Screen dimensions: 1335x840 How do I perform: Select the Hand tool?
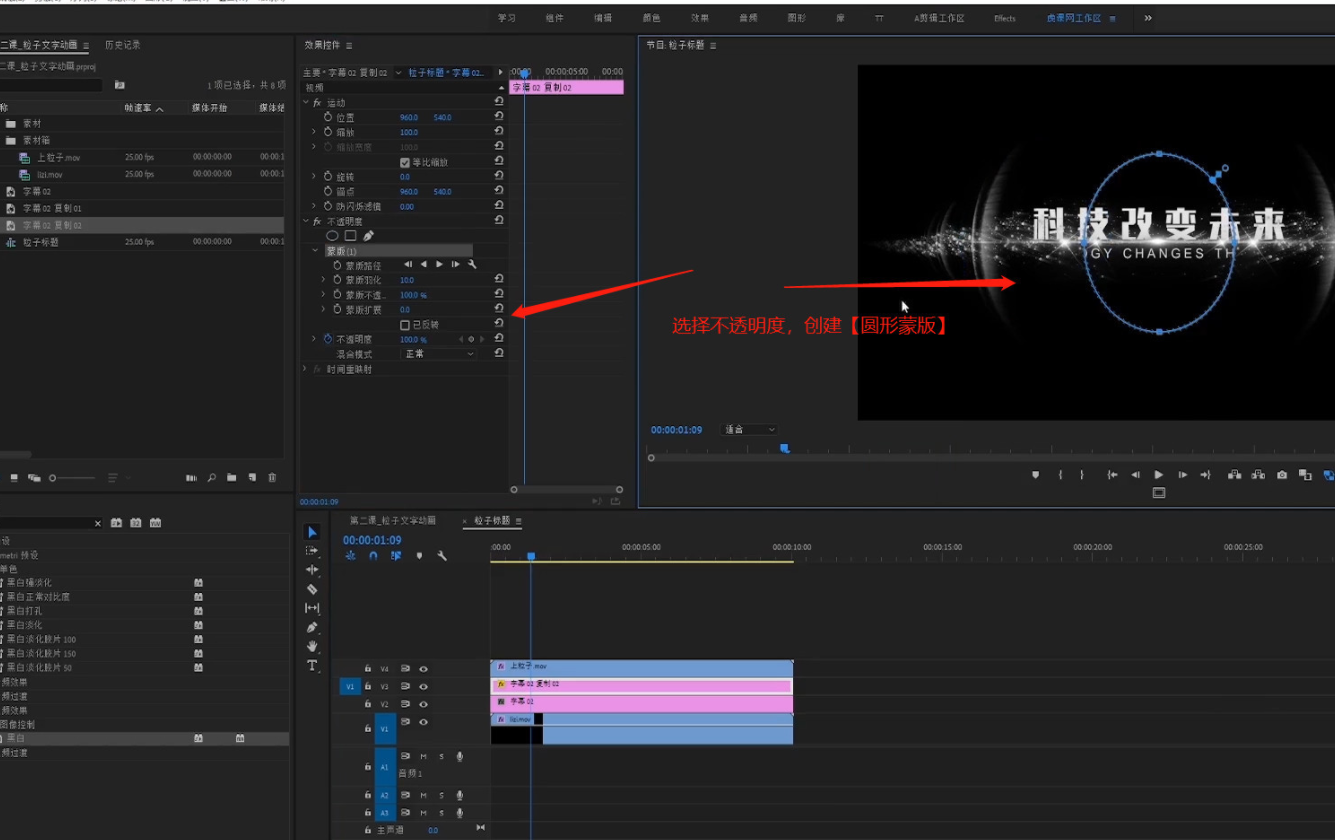point(312,646)
